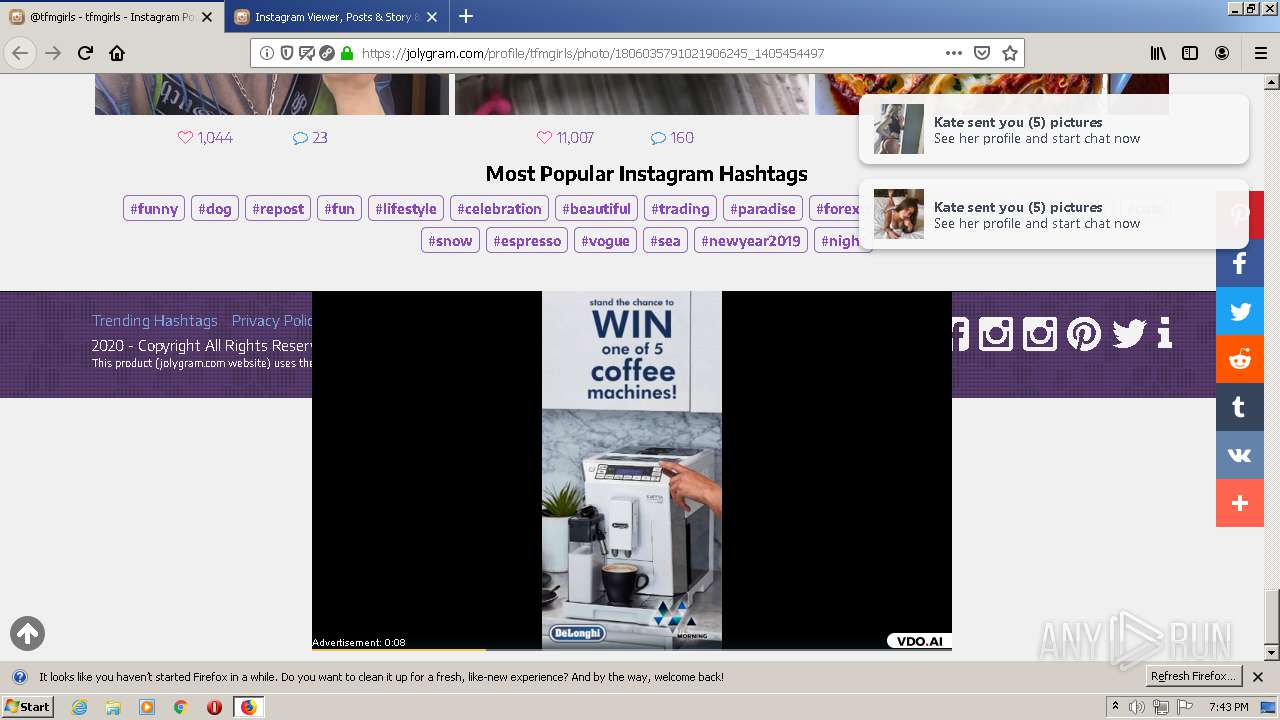Open the #dog hashtag
1280x720 pixels.
(x=215, y=208)
